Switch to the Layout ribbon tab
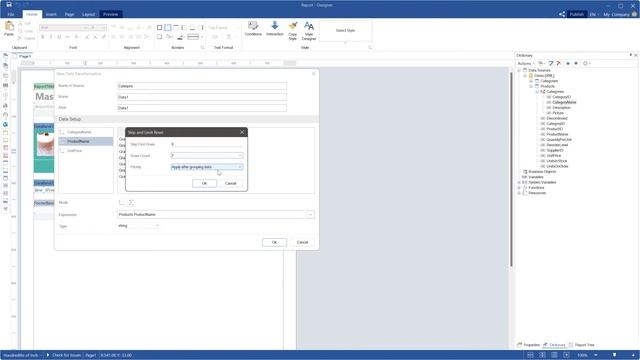 click(88, 14)
